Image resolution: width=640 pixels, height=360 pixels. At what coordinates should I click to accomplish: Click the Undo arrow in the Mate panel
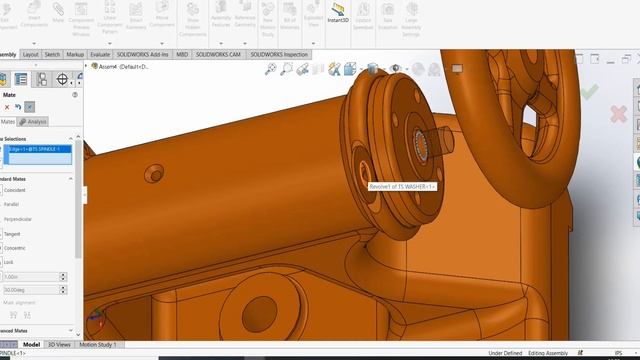pyautogui.click(x=18, y=107)
